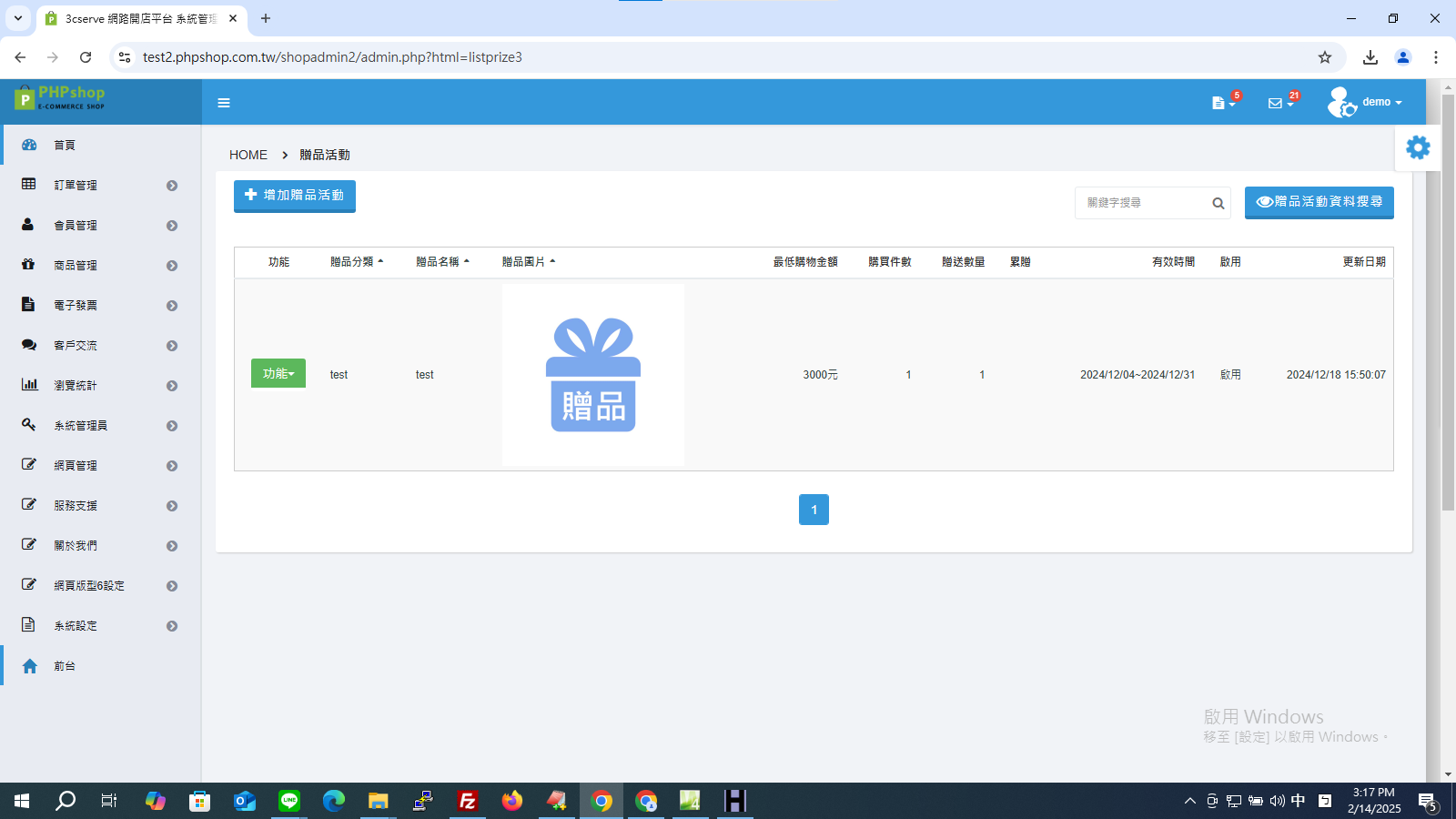Toggle the hamburger sidebar menu icon
The height and width of the screenshot is (819, 1456).
[224, 103]
